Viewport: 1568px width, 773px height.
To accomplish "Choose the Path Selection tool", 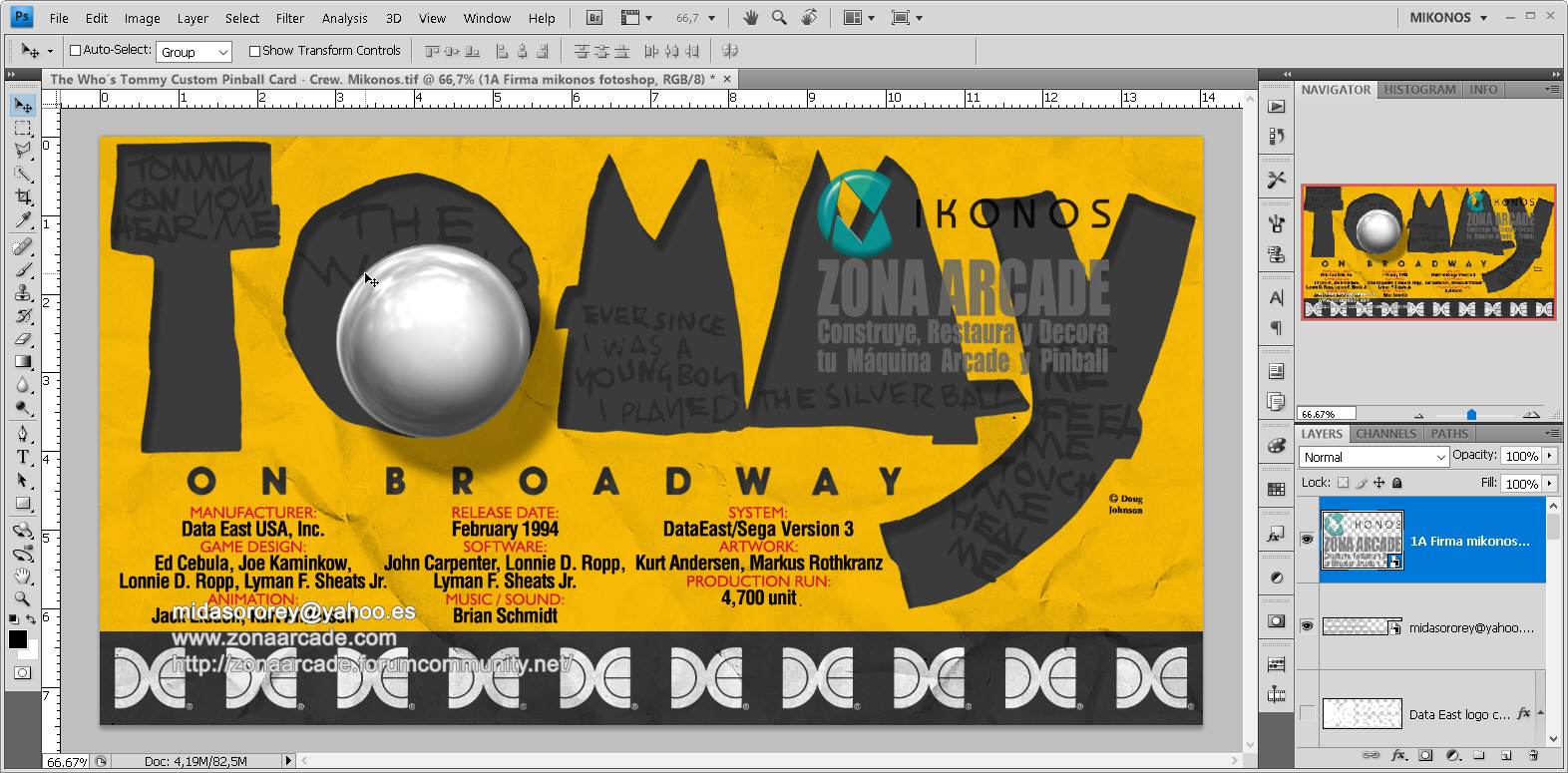I will 23,480.
